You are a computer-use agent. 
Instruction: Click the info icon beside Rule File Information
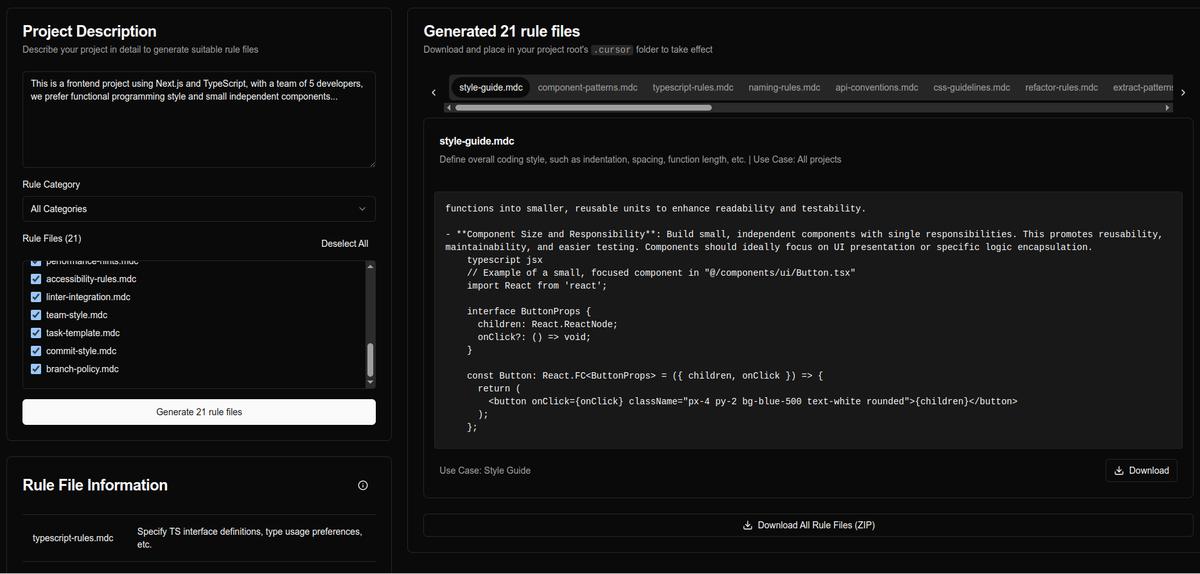(363, 485)
